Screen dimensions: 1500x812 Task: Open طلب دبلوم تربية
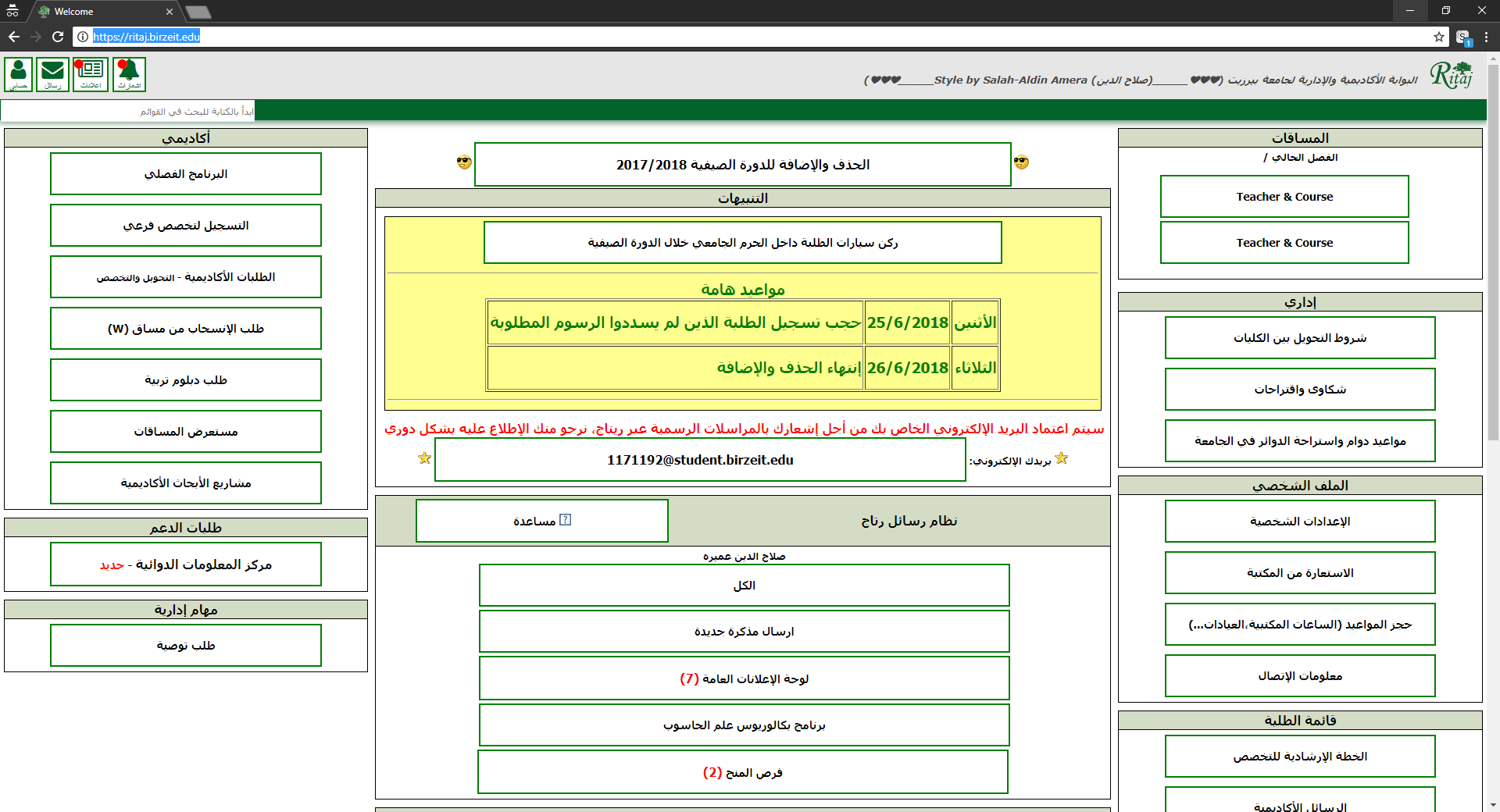click(x=186, y=380)
